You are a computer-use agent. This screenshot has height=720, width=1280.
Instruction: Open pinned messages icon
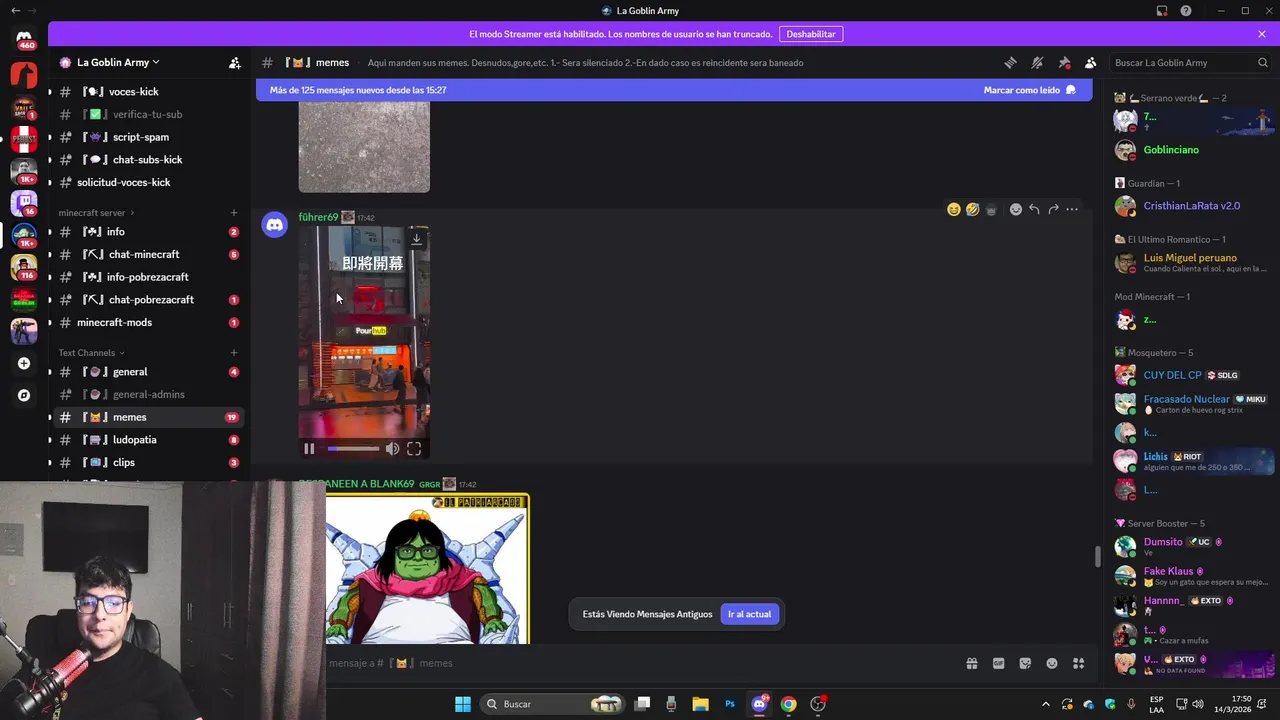tap(1064, 62)
